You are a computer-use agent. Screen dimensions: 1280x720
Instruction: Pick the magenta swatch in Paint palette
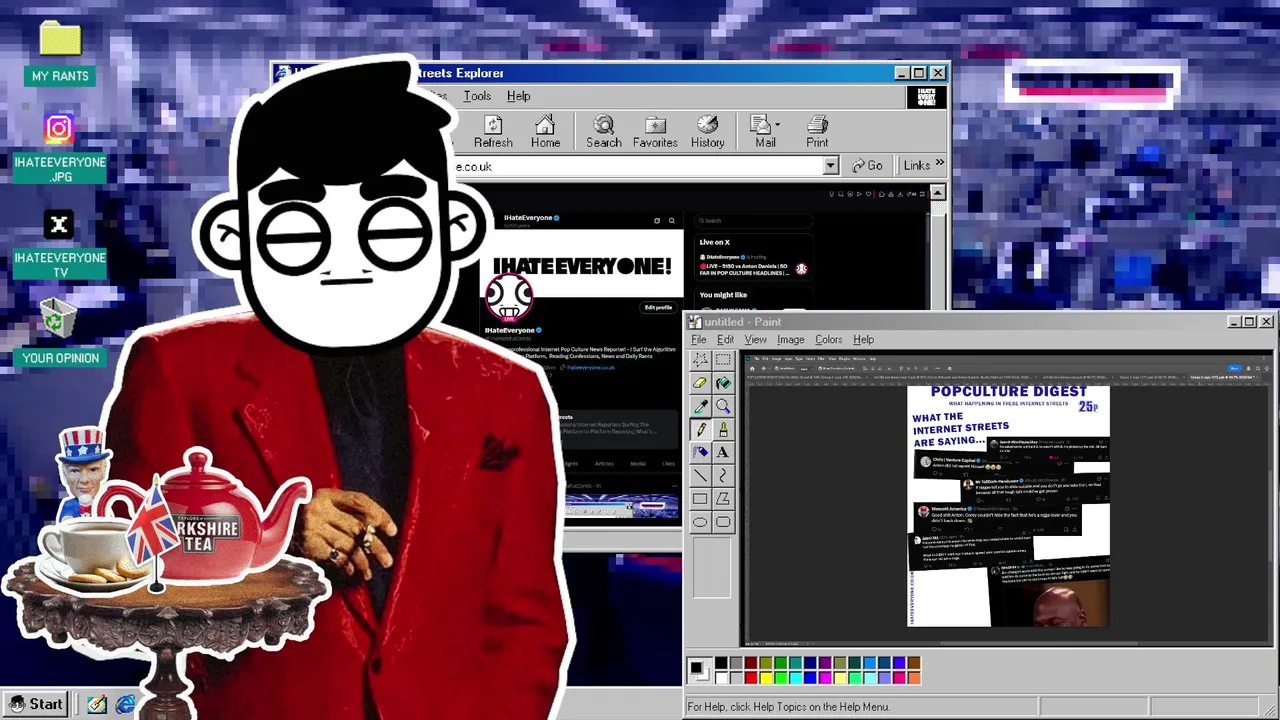pos(825,678)
